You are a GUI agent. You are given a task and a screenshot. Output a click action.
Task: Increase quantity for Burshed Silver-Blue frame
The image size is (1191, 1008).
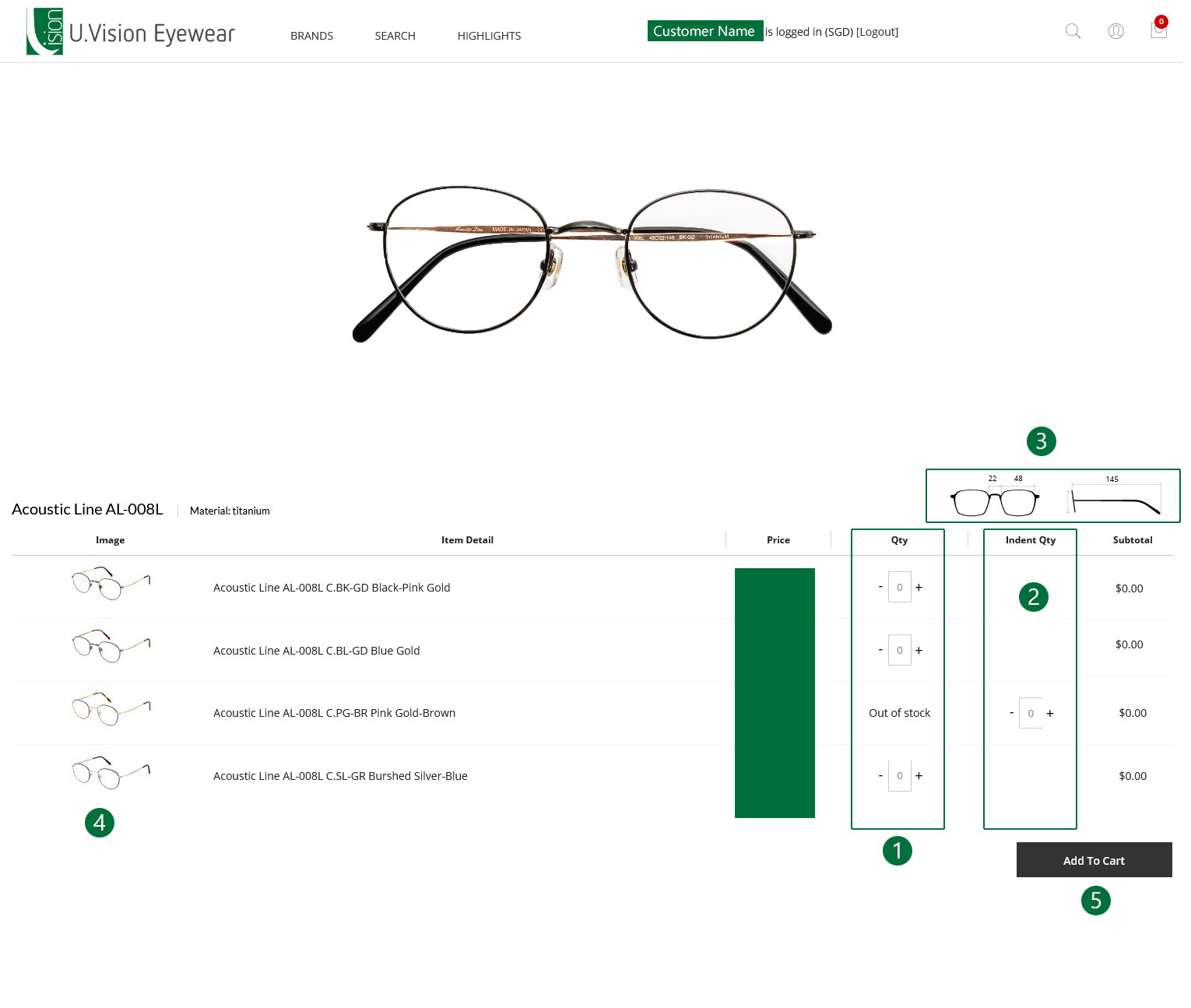[x=919, y=776]
